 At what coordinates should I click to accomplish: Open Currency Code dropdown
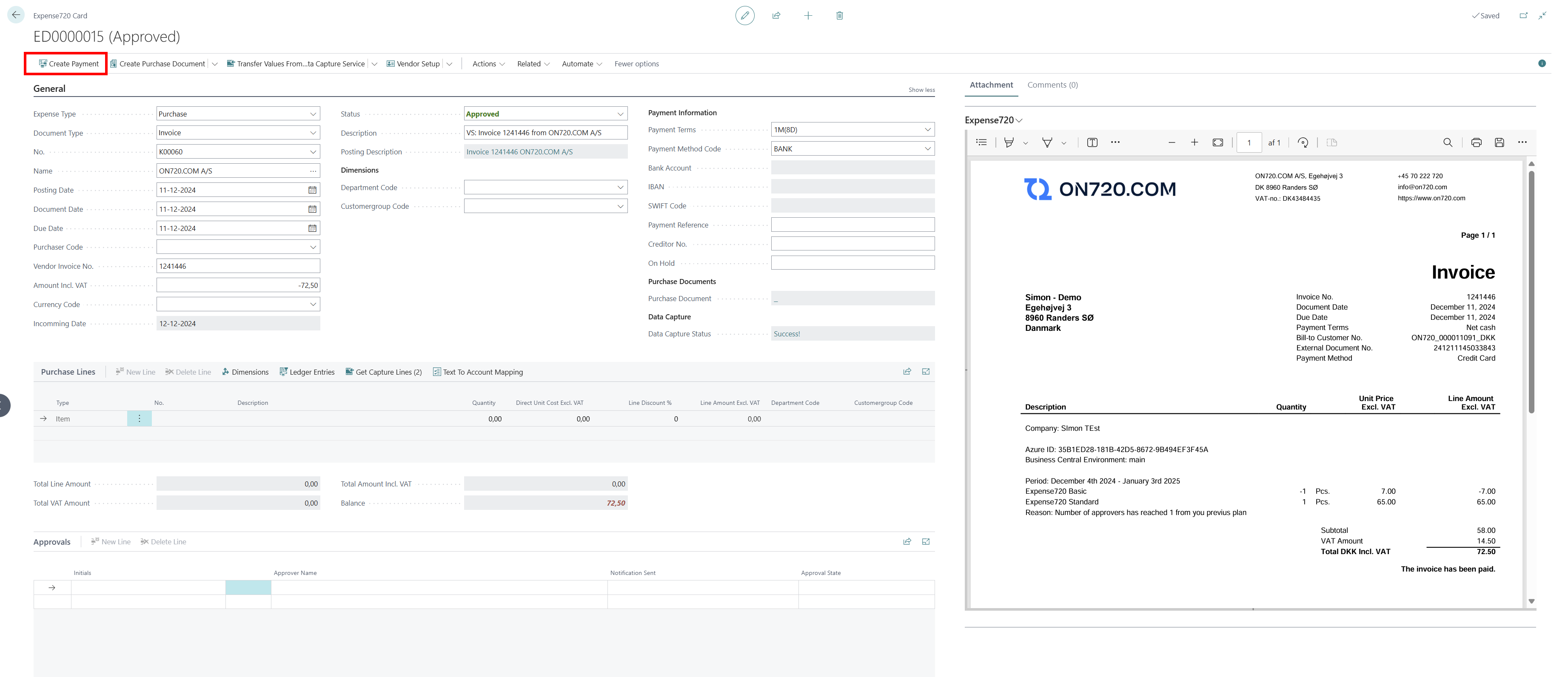coord(313,304)
